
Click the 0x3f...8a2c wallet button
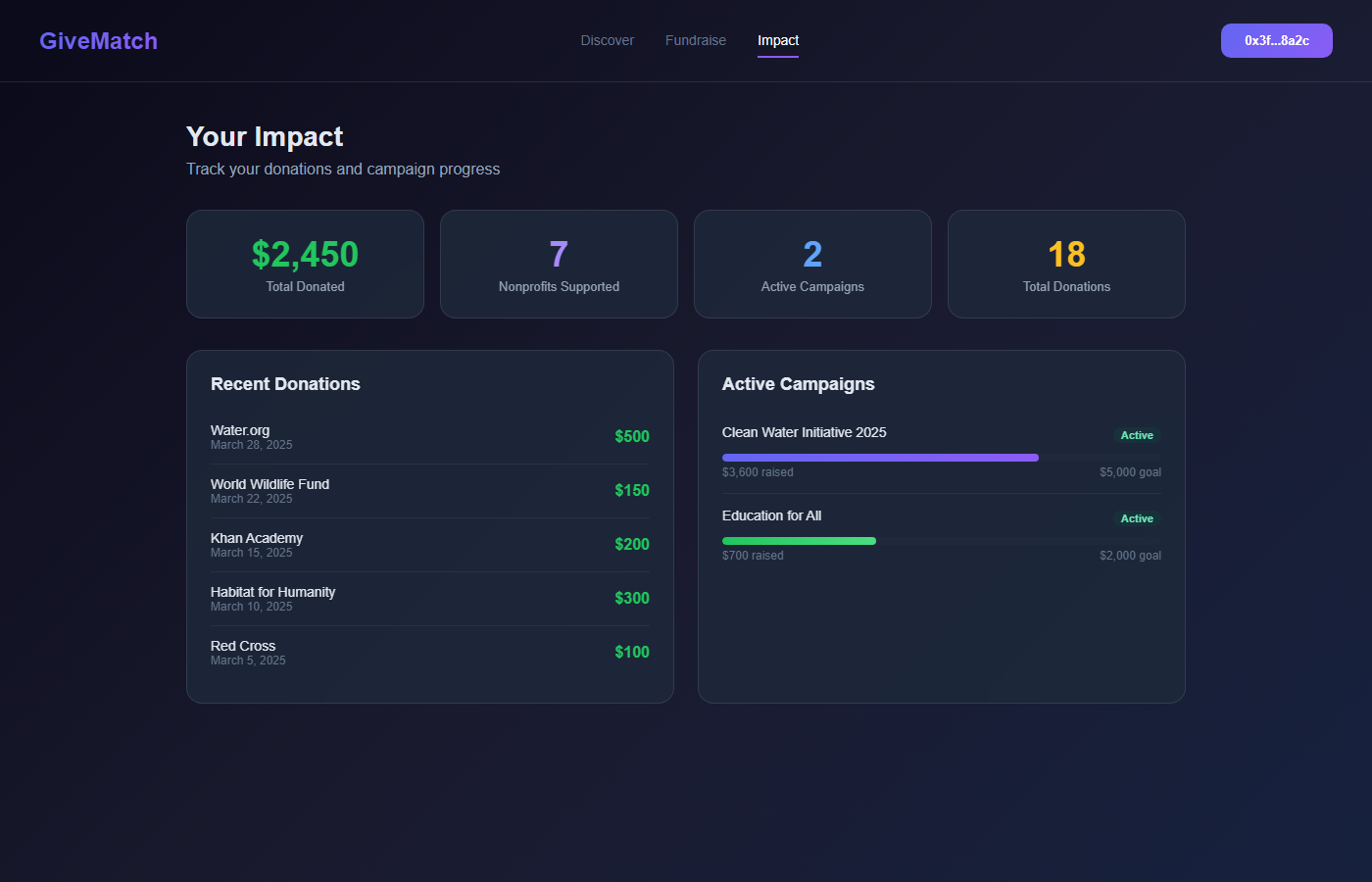pos(1276,40)
